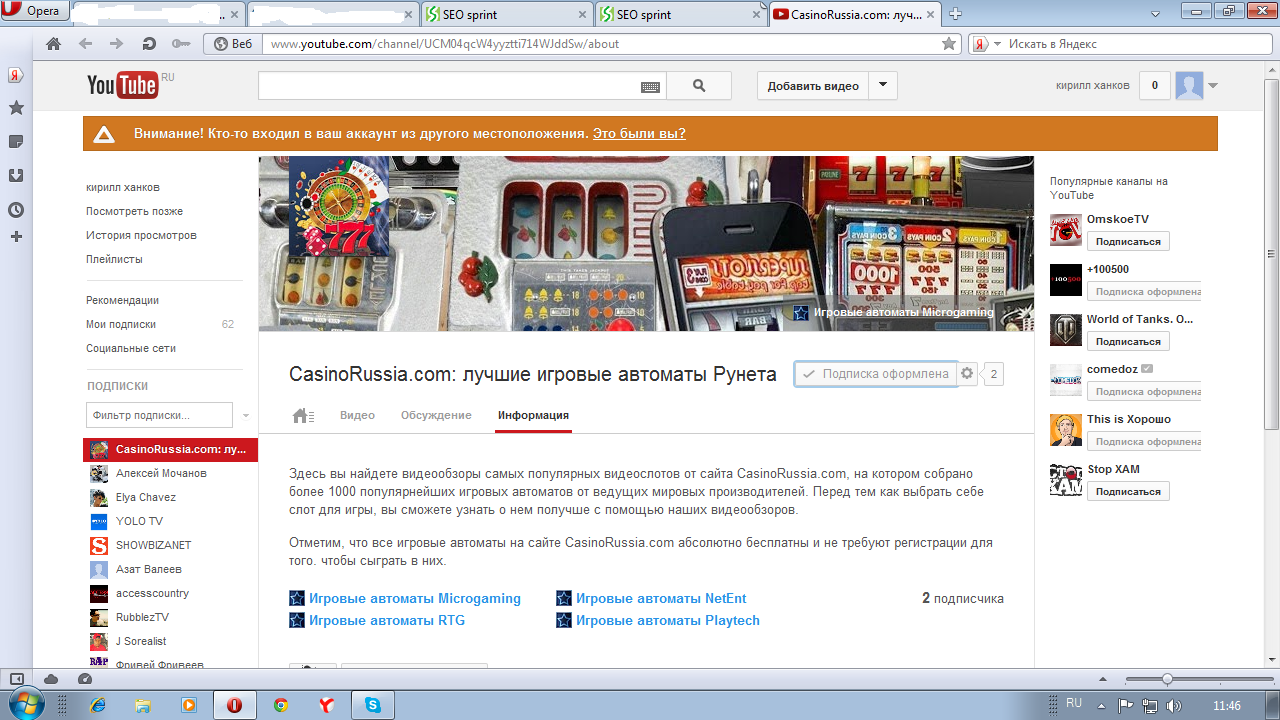Subscribe to World of Tanks channel

(x=1128, y=342)
